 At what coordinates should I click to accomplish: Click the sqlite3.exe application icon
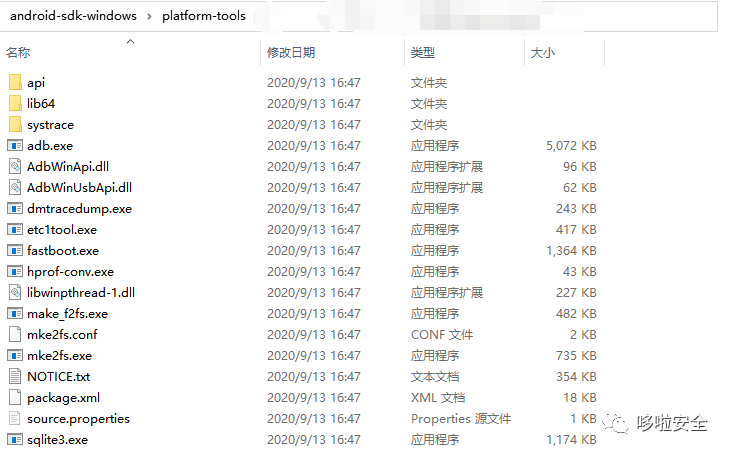15,440
